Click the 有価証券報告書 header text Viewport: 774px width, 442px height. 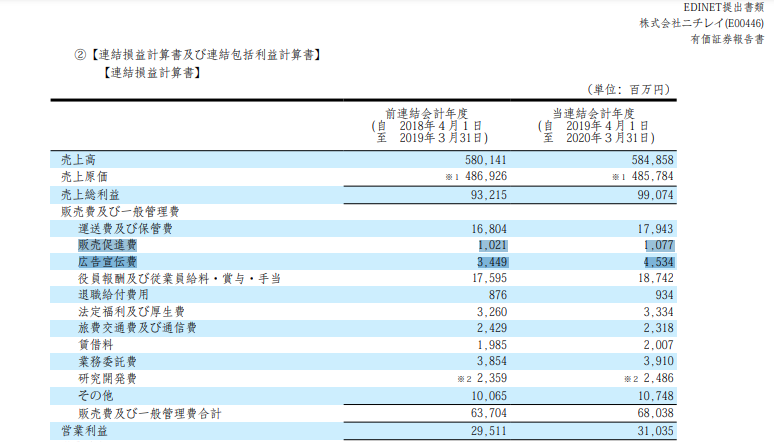tap(727, 39)
